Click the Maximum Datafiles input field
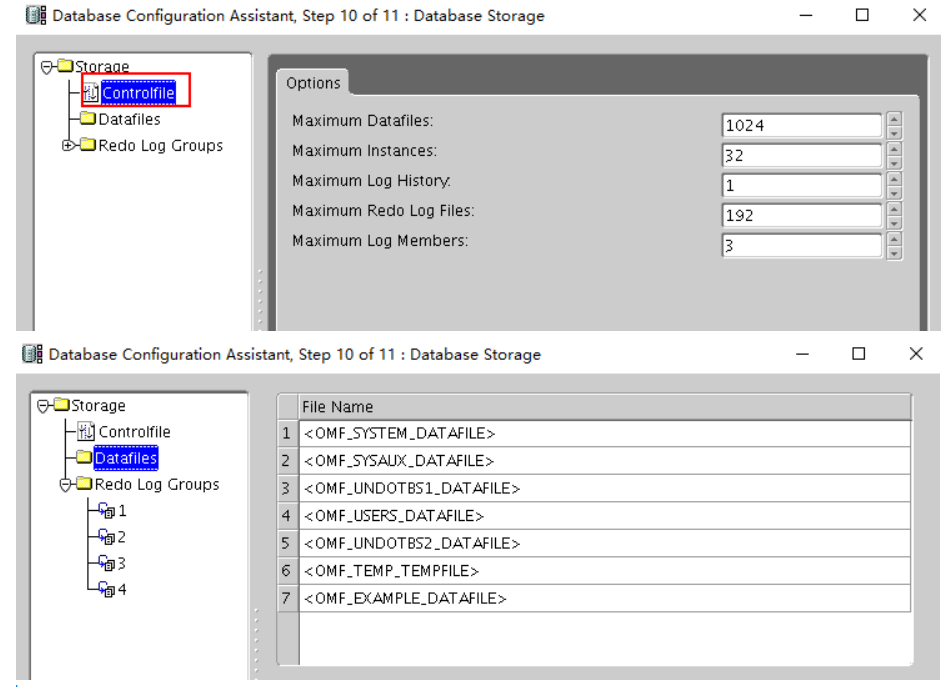 coord(801,126)
